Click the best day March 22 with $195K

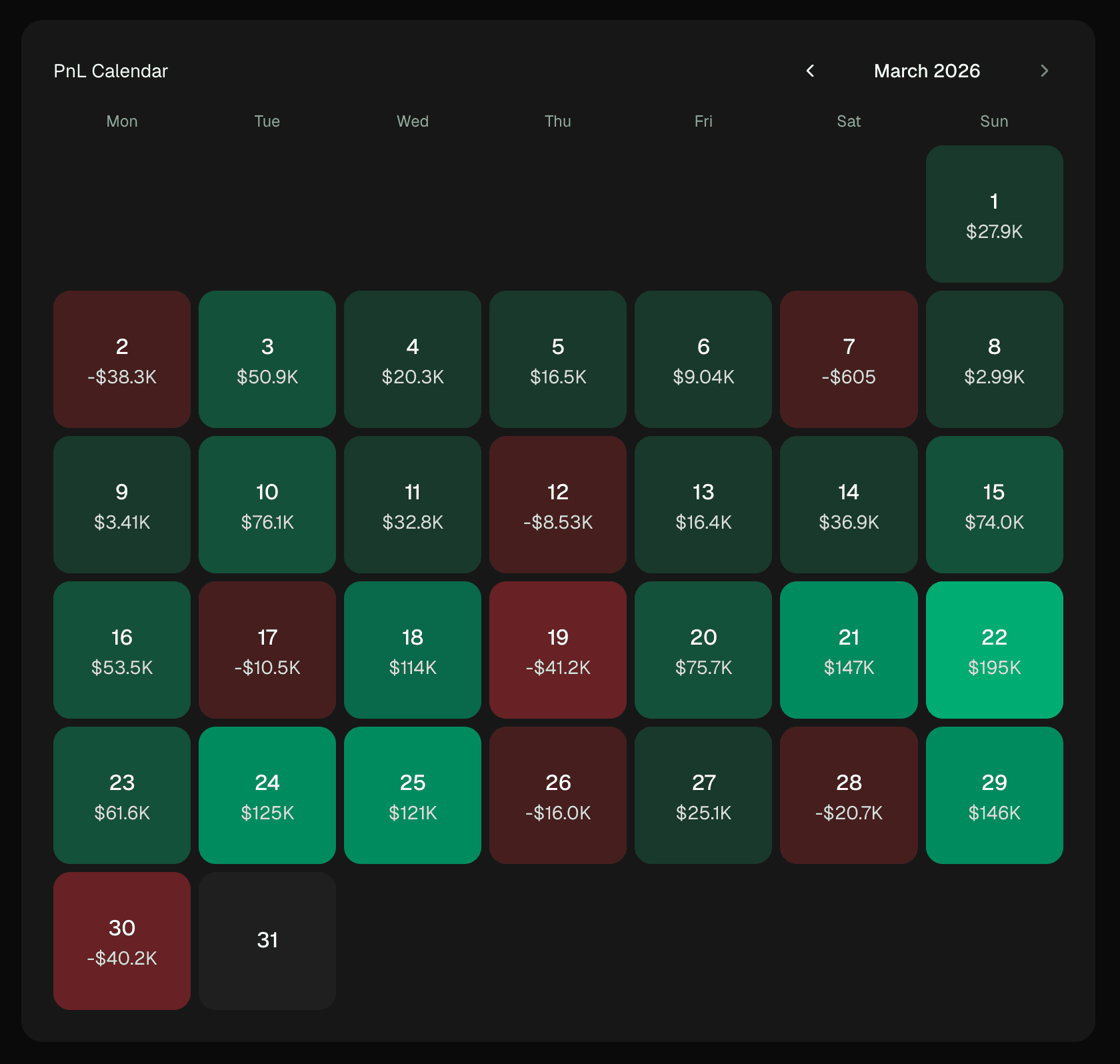(x=994, y=650)
